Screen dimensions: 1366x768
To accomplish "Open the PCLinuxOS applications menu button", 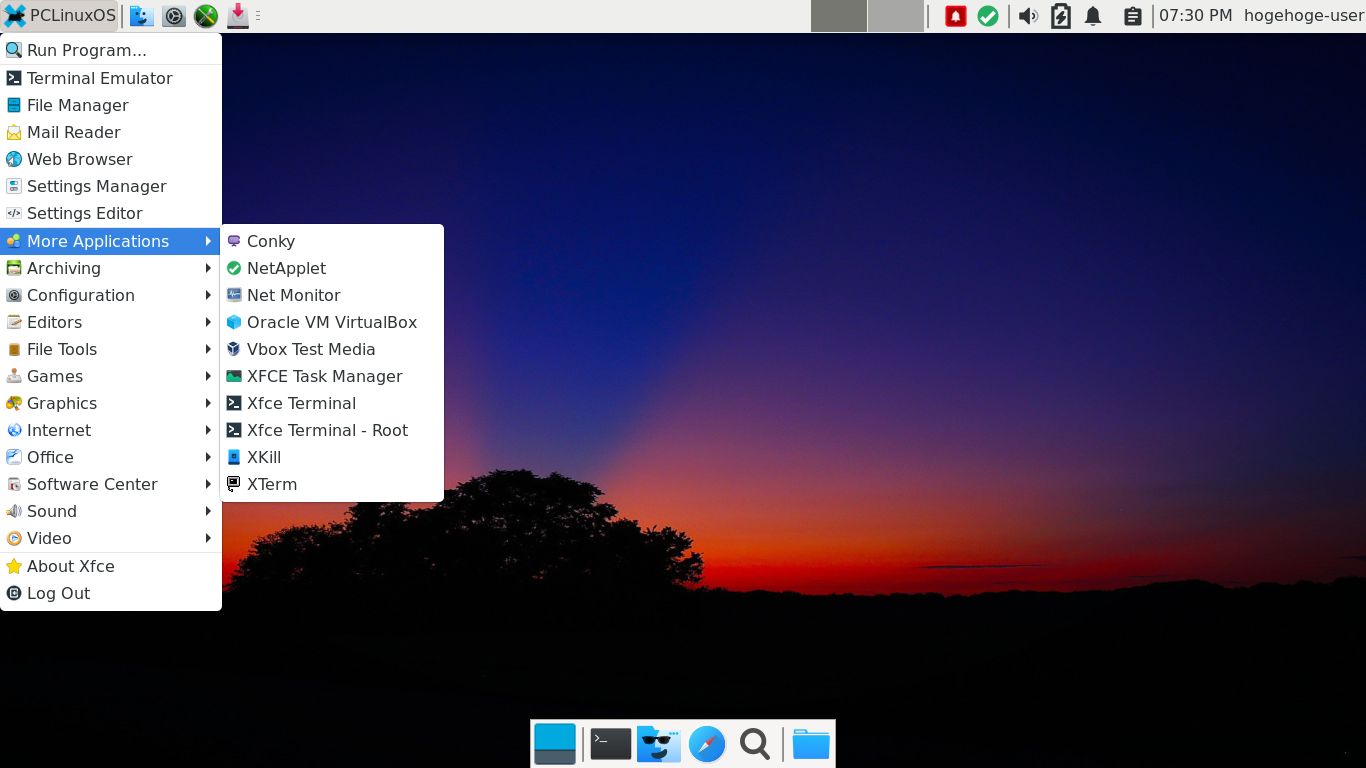I will click(60, 16).
